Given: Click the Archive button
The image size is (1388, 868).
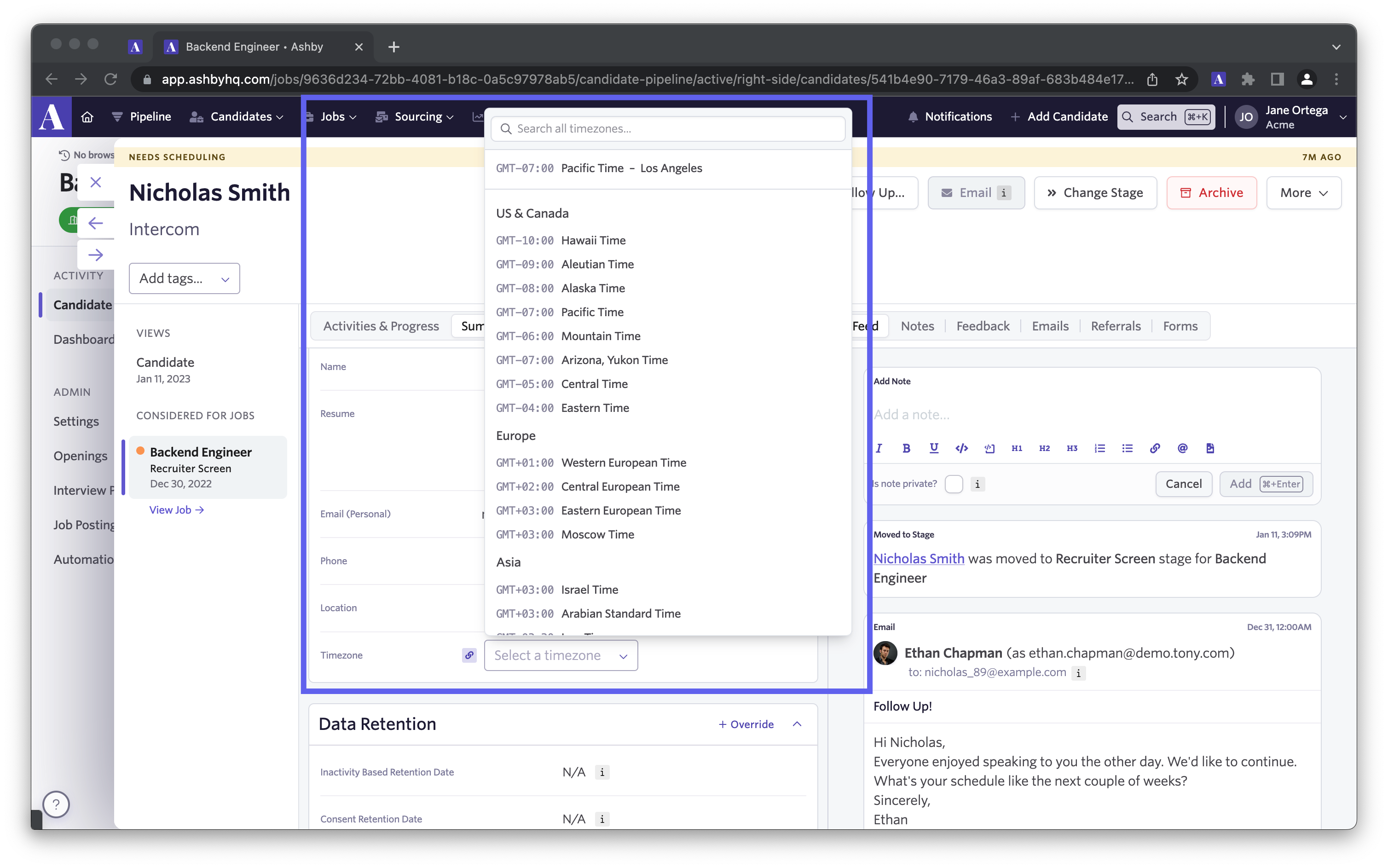Looking at the screenshot, I should pos(1211,193).
